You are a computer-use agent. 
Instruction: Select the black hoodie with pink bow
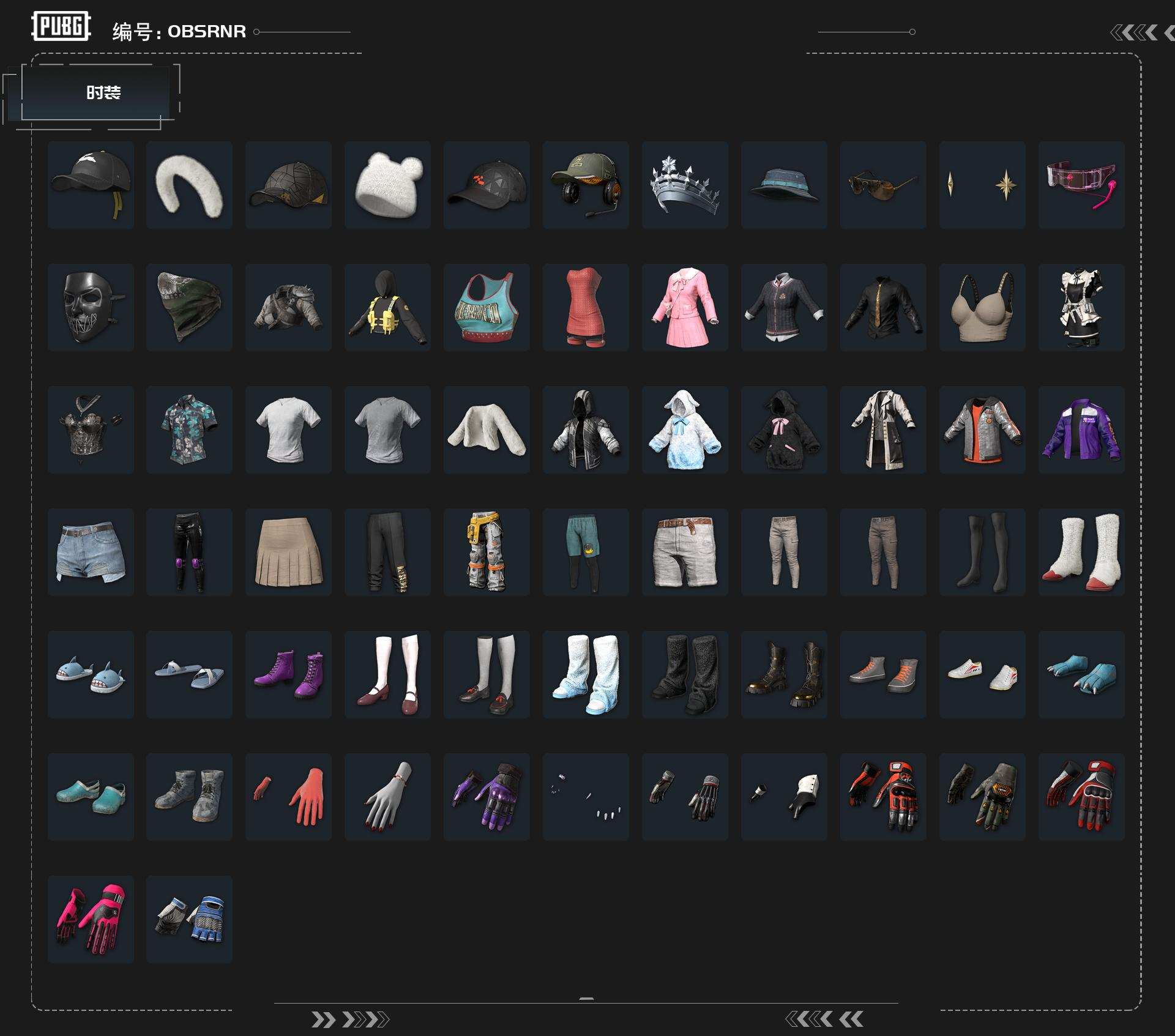point(784,430)
